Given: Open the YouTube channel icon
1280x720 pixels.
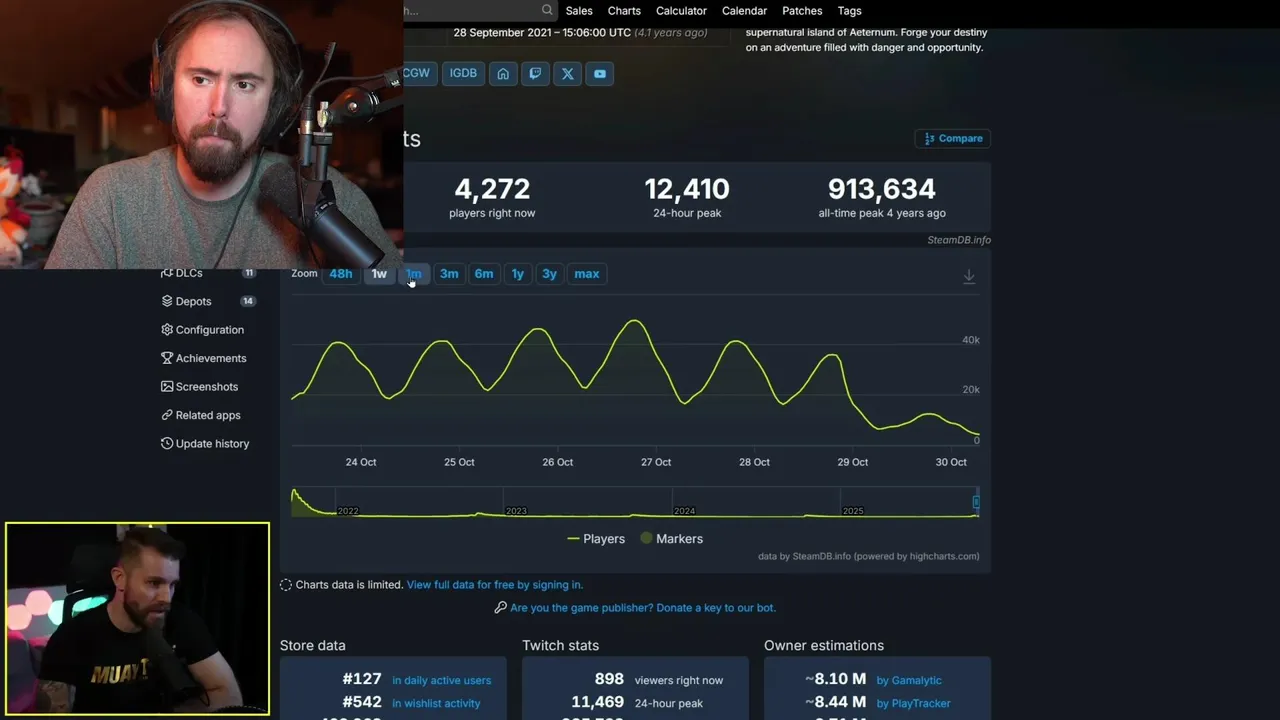Looking at the screenshot, I should [x=599, y=73].
